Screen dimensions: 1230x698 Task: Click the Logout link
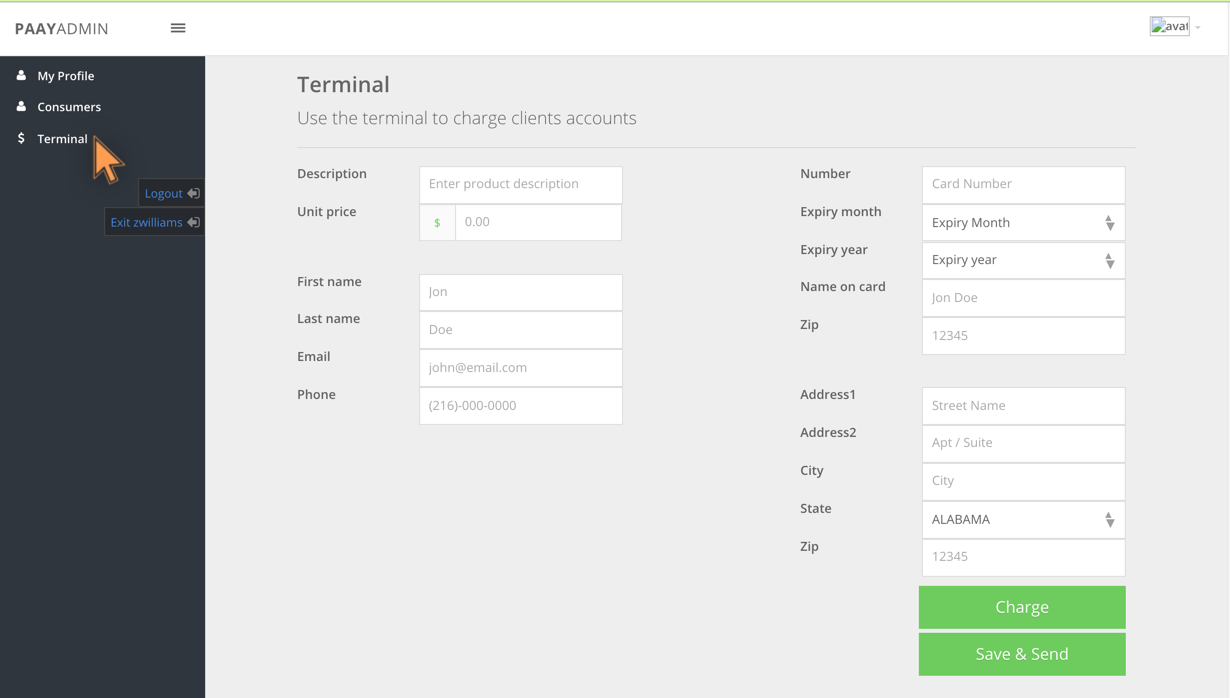[172, 193]
